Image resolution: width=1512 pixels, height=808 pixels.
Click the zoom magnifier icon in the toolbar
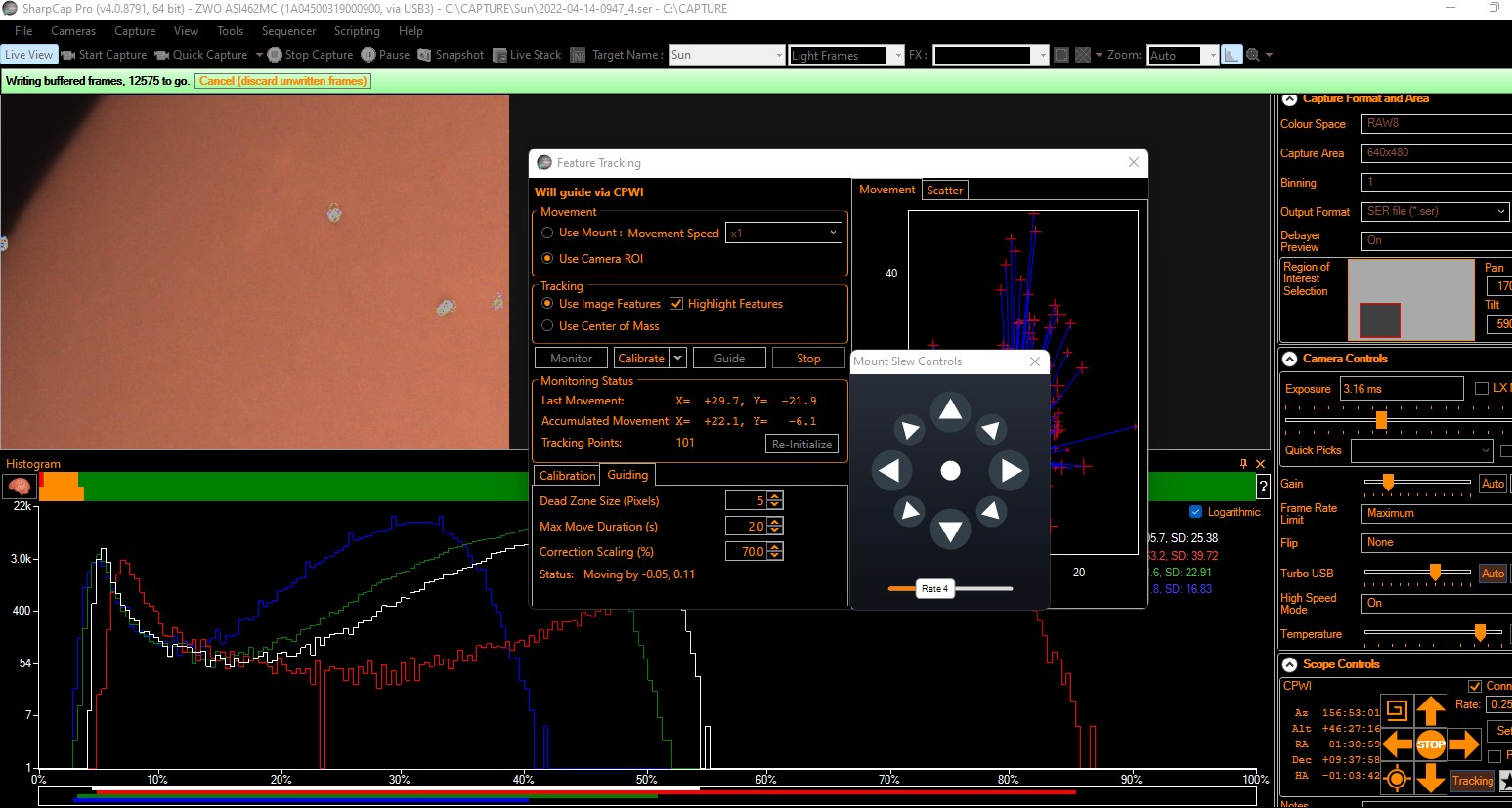(x=1253, y=55)
